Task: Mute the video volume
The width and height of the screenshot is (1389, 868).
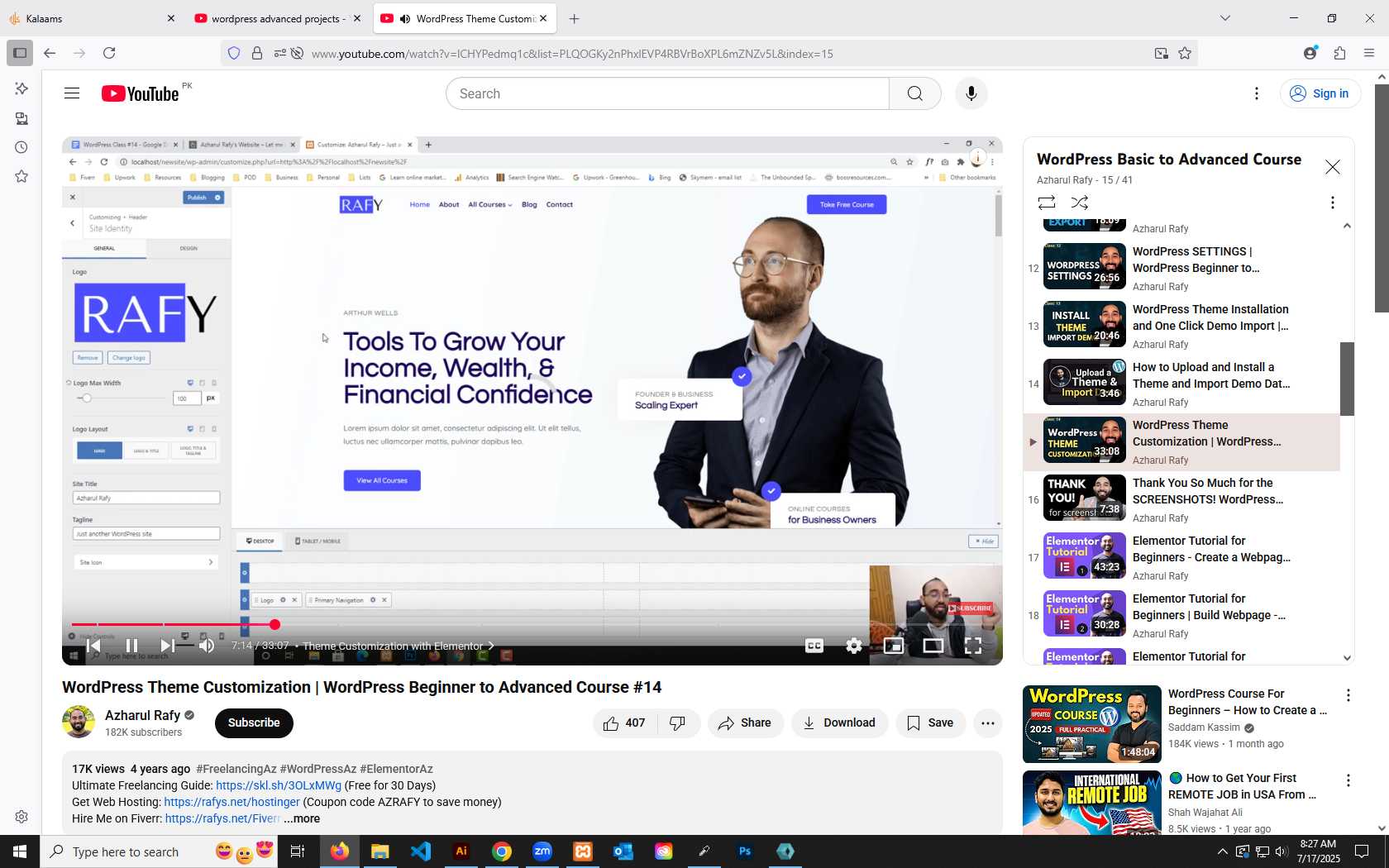Action: click(x=207, y=646)
